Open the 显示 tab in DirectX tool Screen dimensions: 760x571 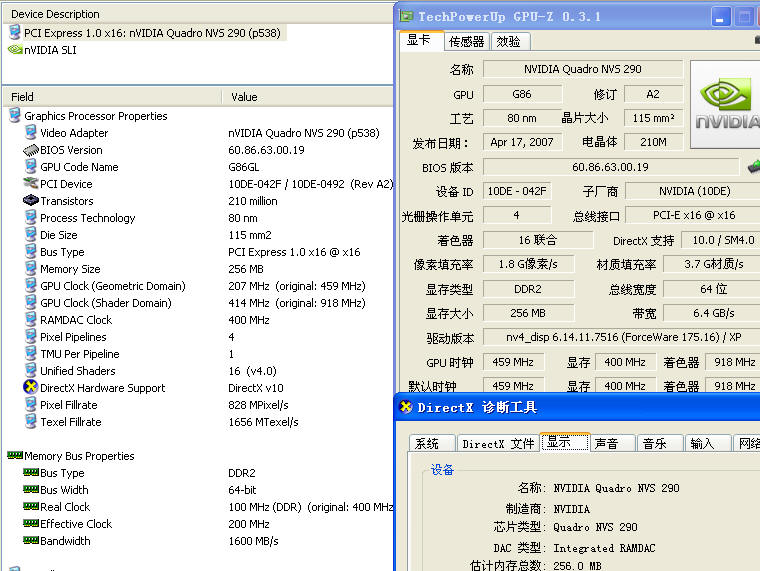click(x=565, y=442)
